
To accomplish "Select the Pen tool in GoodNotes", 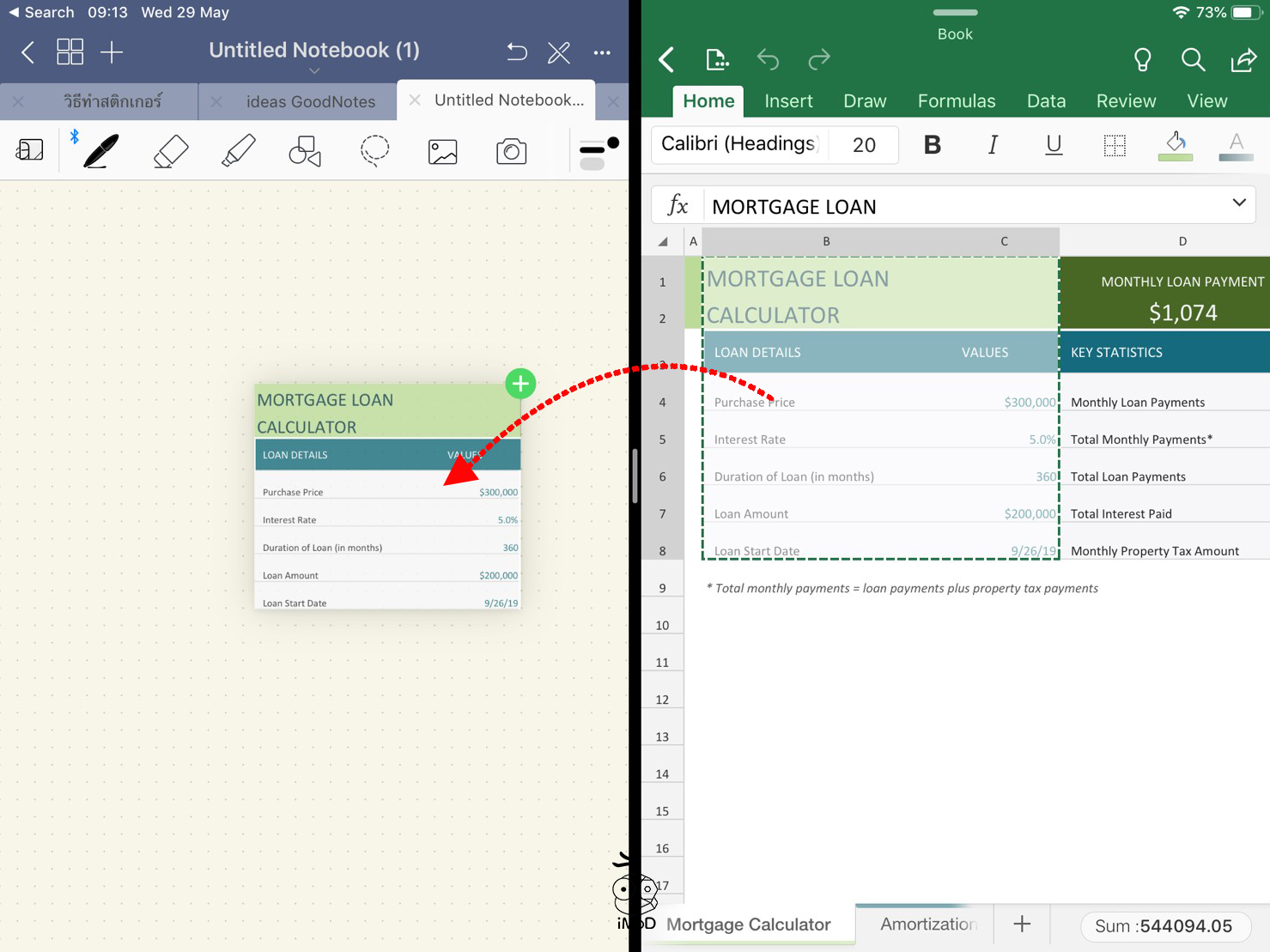I will click(x=100, y=151).
